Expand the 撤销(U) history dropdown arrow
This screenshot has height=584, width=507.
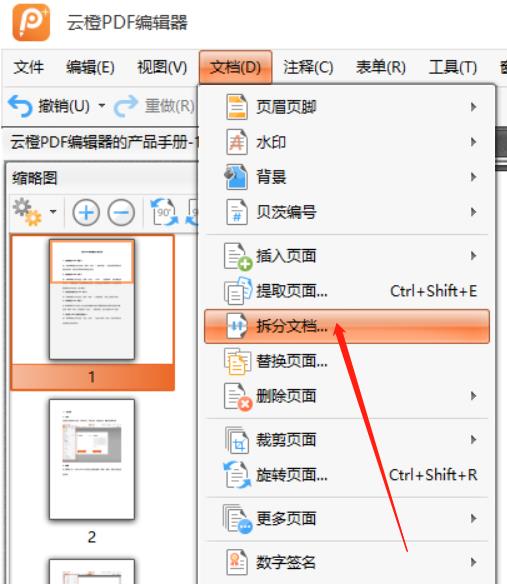pyautogui.click(x=102, y=106)
